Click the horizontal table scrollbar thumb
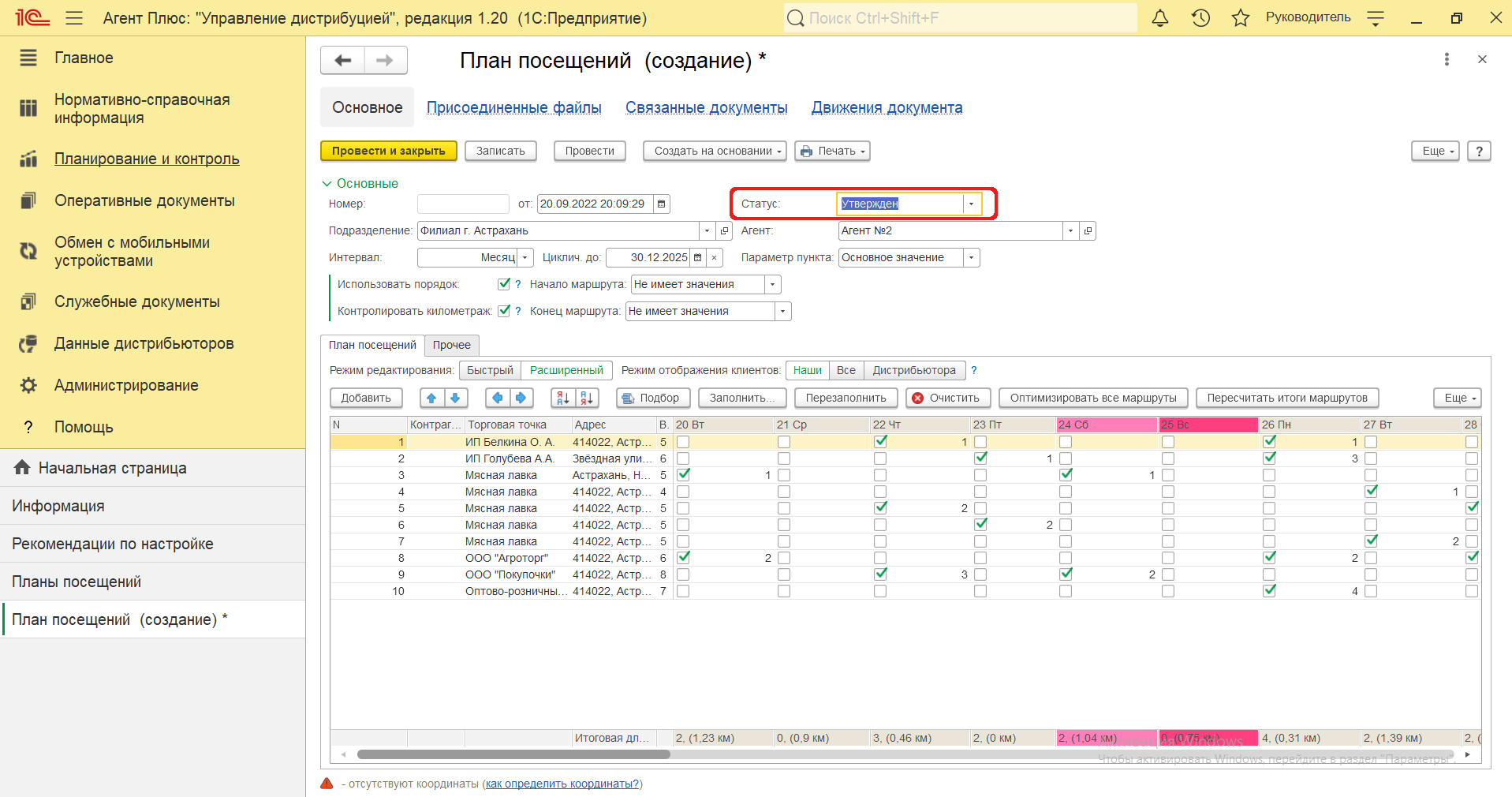The image size is (1512, 797). [x=513, y=754]
